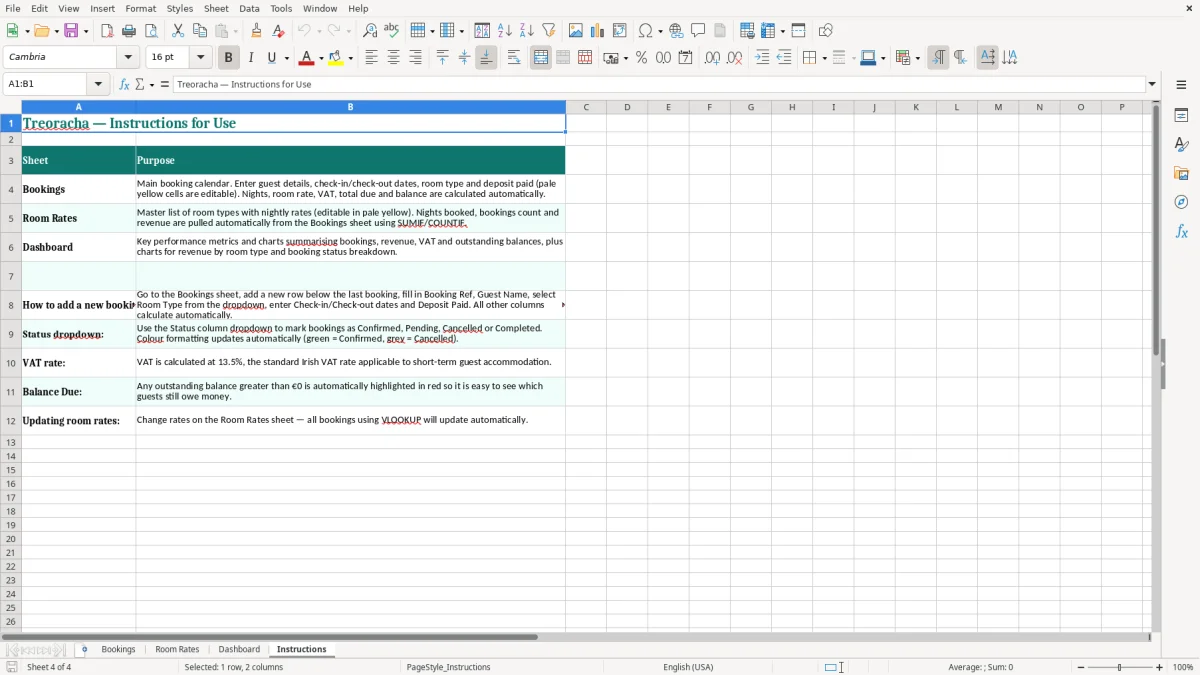
Task: Set left-to-right text direction
Action: point(938,58)
